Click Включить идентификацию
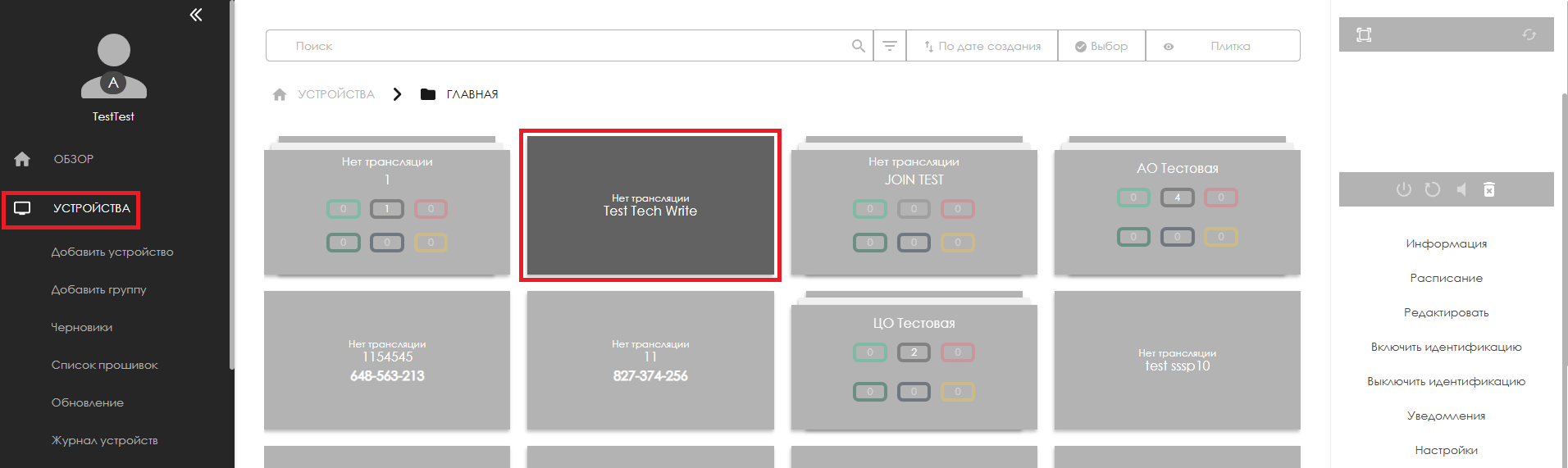Image resolution: width=1568 pixels, height=468 pixels. tap(1446, 347)
